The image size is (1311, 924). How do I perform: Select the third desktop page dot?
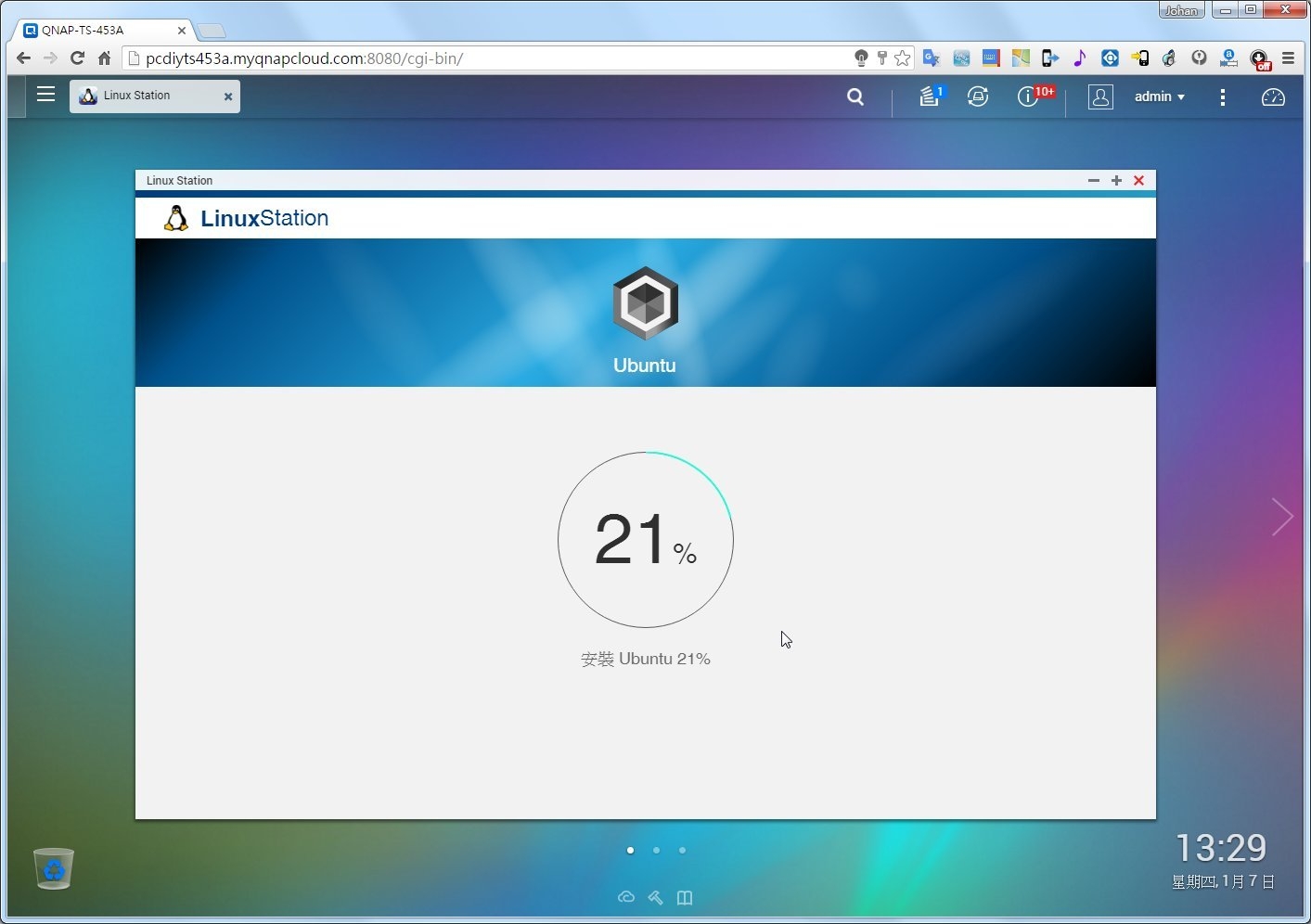pyautogui.click(x=682, y=850)
